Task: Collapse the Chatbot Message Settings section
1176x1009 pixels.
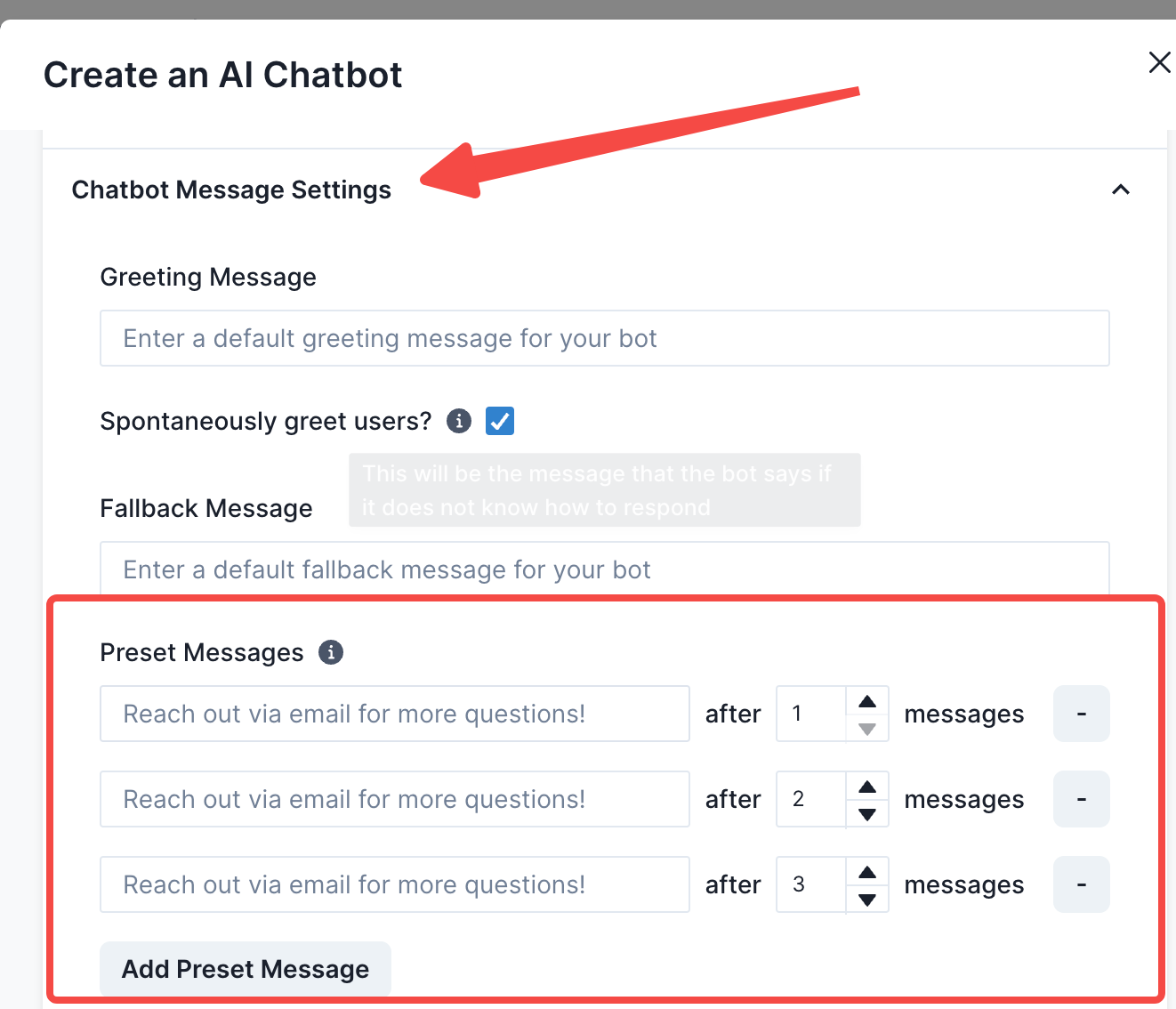Action: [1121, 190]
